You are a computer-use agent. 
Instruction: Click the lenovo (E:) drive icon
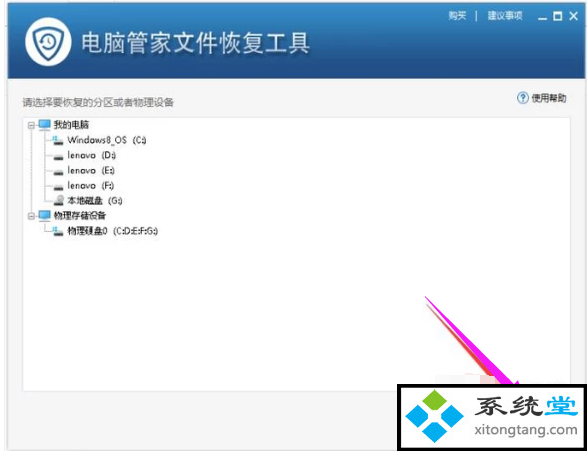point(58,171)
